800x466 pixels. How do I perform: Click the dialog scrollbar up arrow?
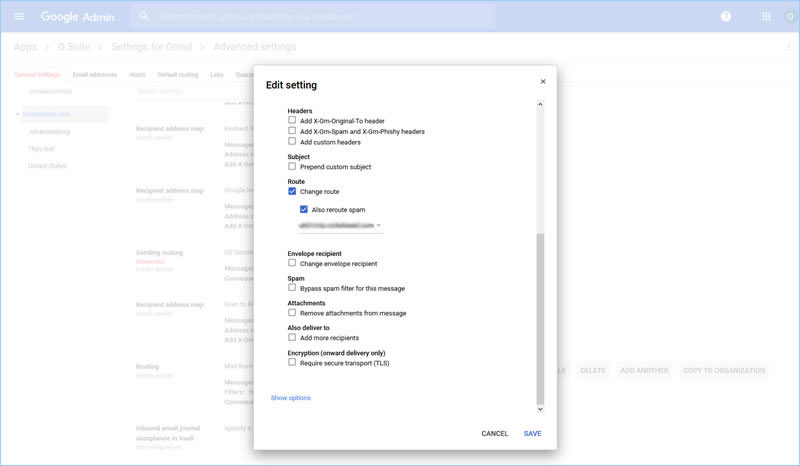coord(540,104)
